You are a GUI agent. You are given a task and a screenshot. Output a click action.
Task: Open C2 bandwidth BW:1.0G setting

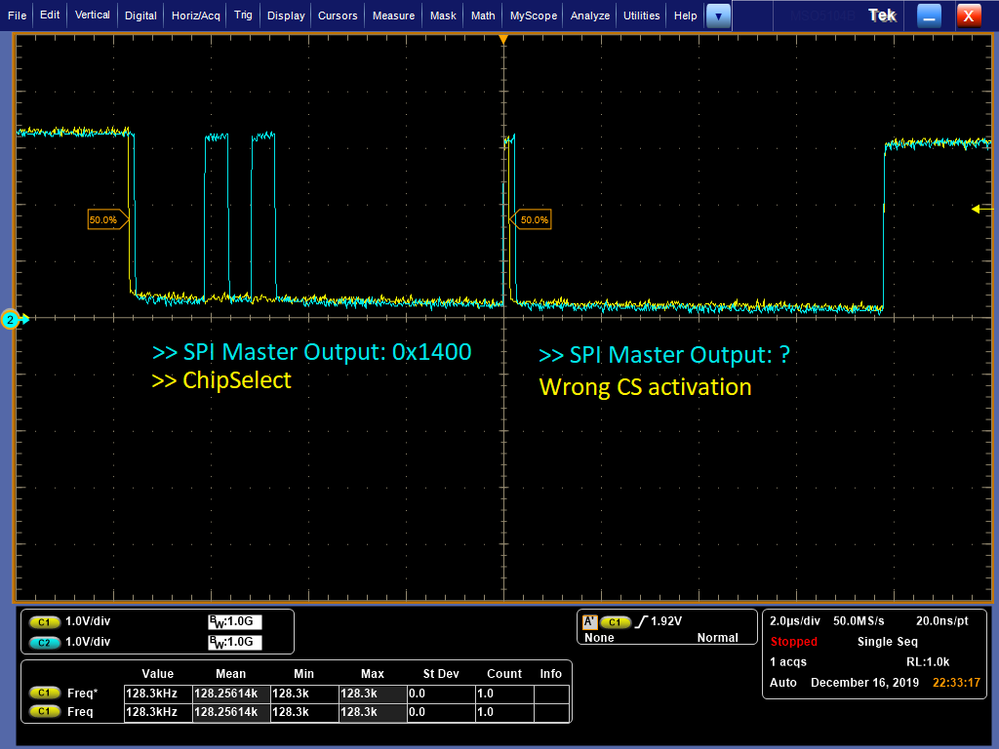[234, 642]
